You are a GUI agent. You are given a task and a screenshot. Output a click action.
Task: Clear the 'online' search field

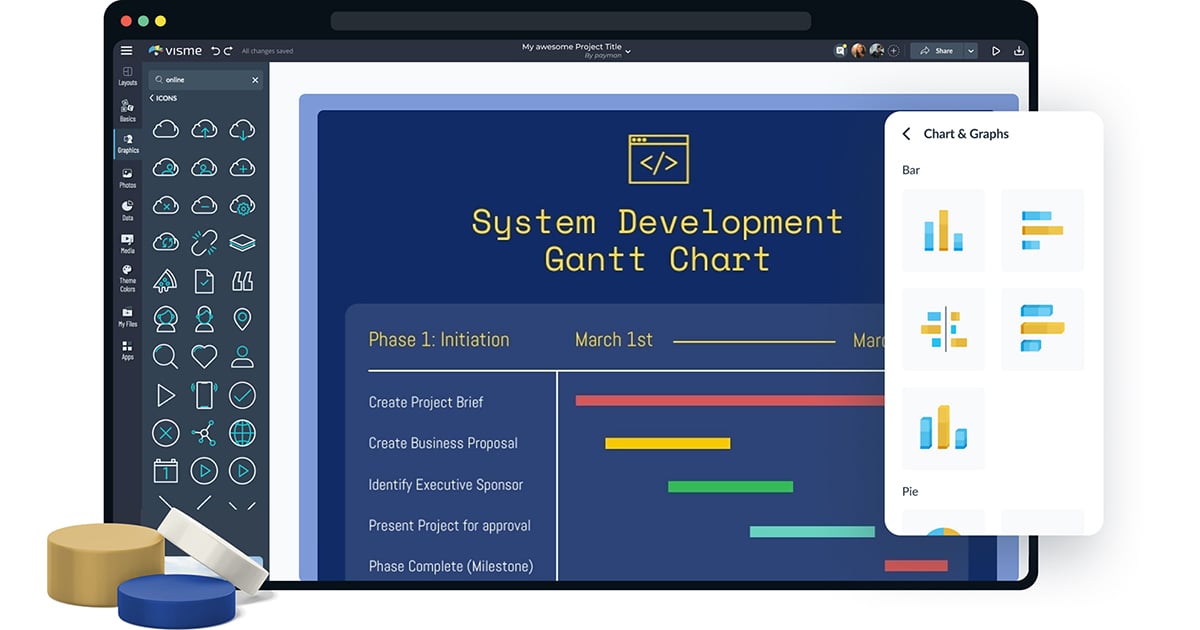tap(255, 80)
